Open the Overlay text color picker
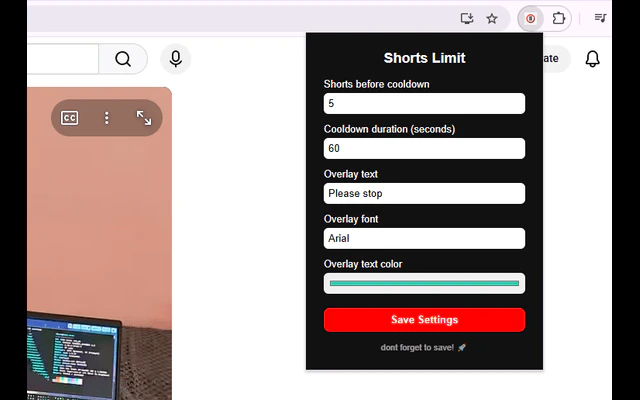Image resolution: width=640 pixels, height=400 pixels. click(424, 283)
